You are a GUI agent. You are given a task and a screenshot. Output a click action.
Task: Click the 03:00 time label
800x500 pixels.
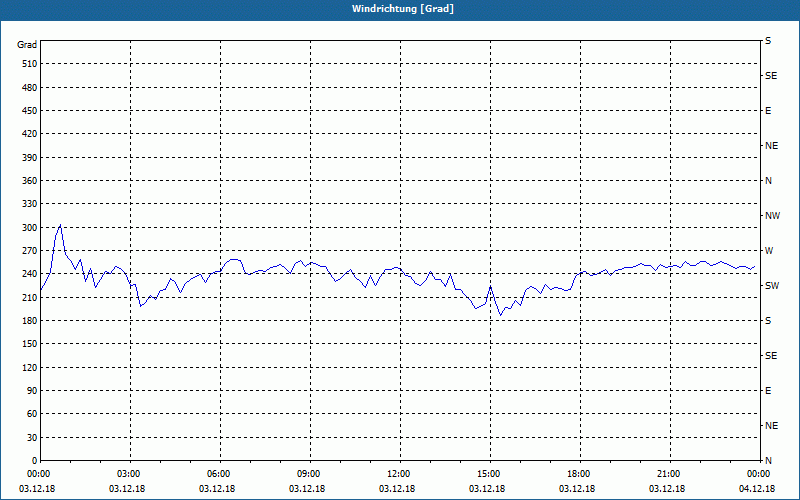point(129,474)
